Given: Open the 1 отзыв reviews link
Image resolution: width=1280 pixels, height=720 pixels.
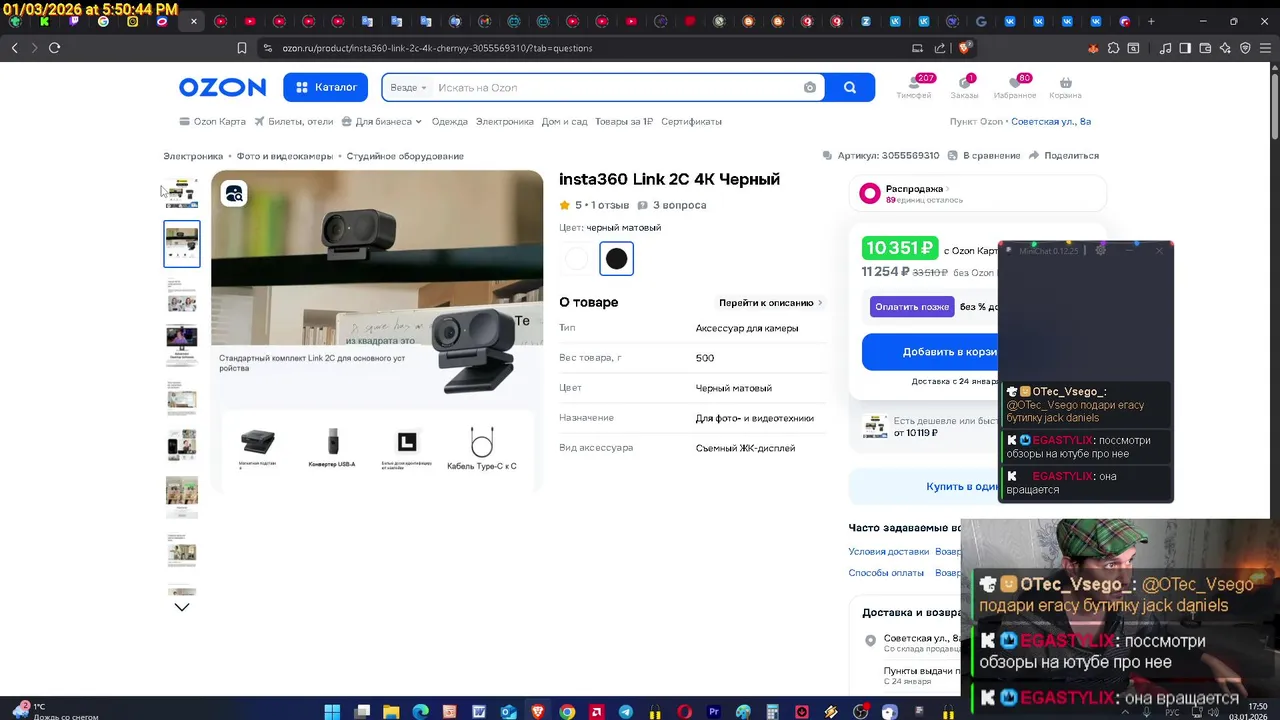Looking at the screenshot, I should [x=609, y=205].
